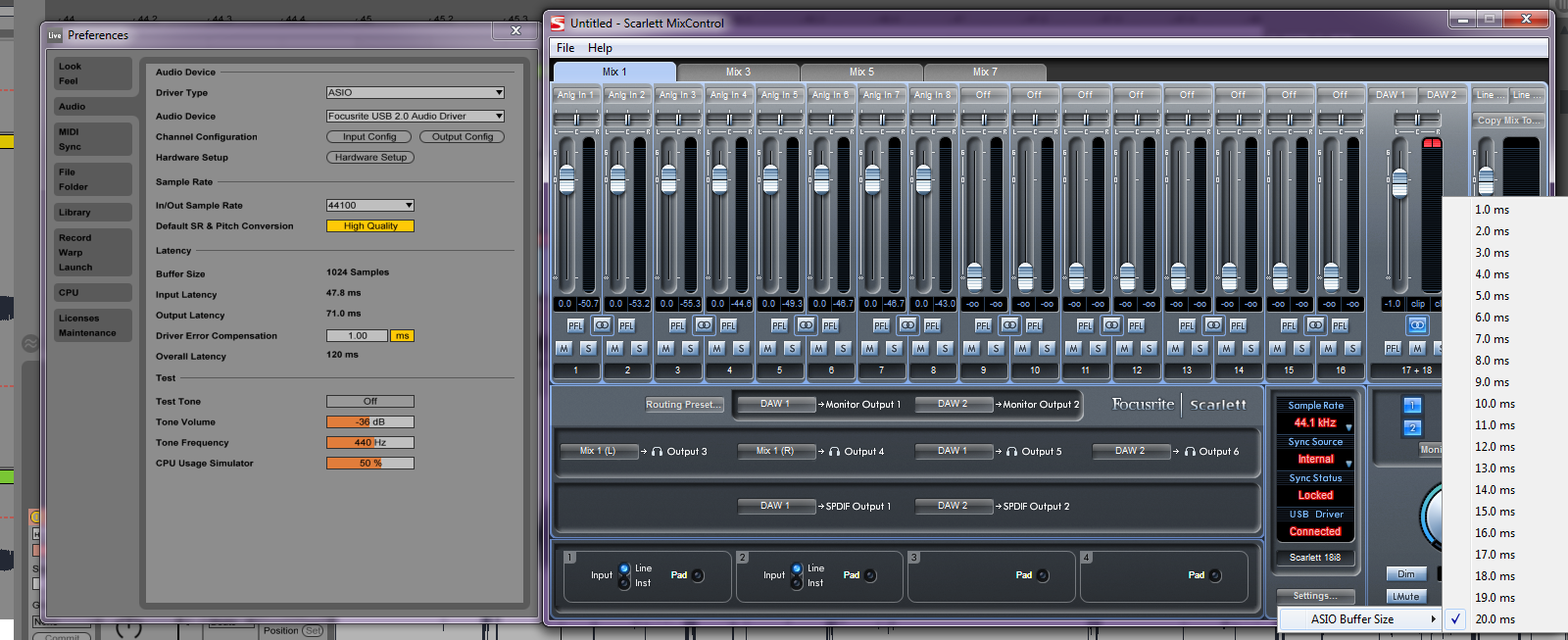Click the PFL button on channel 1

click(575, 325)
